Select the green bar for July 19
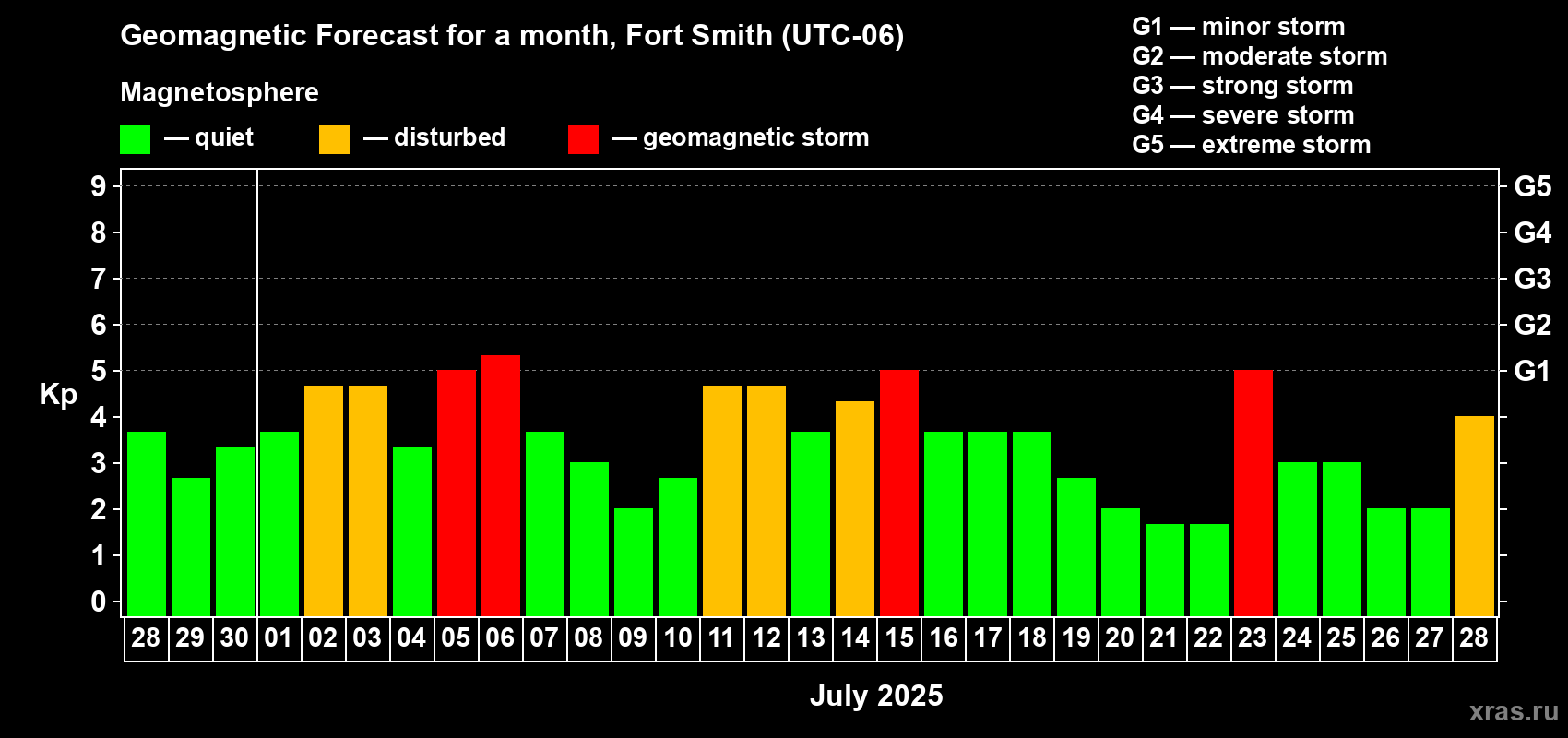1568x738 pixels. 1075,547
